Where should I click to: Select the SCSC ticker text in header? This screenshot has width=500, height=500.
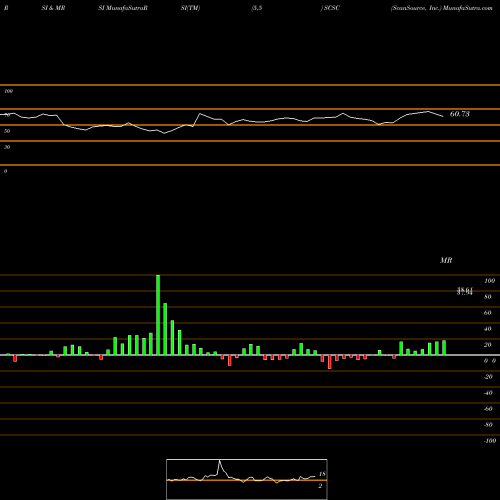pyautogui.click(x=331, y=8)
